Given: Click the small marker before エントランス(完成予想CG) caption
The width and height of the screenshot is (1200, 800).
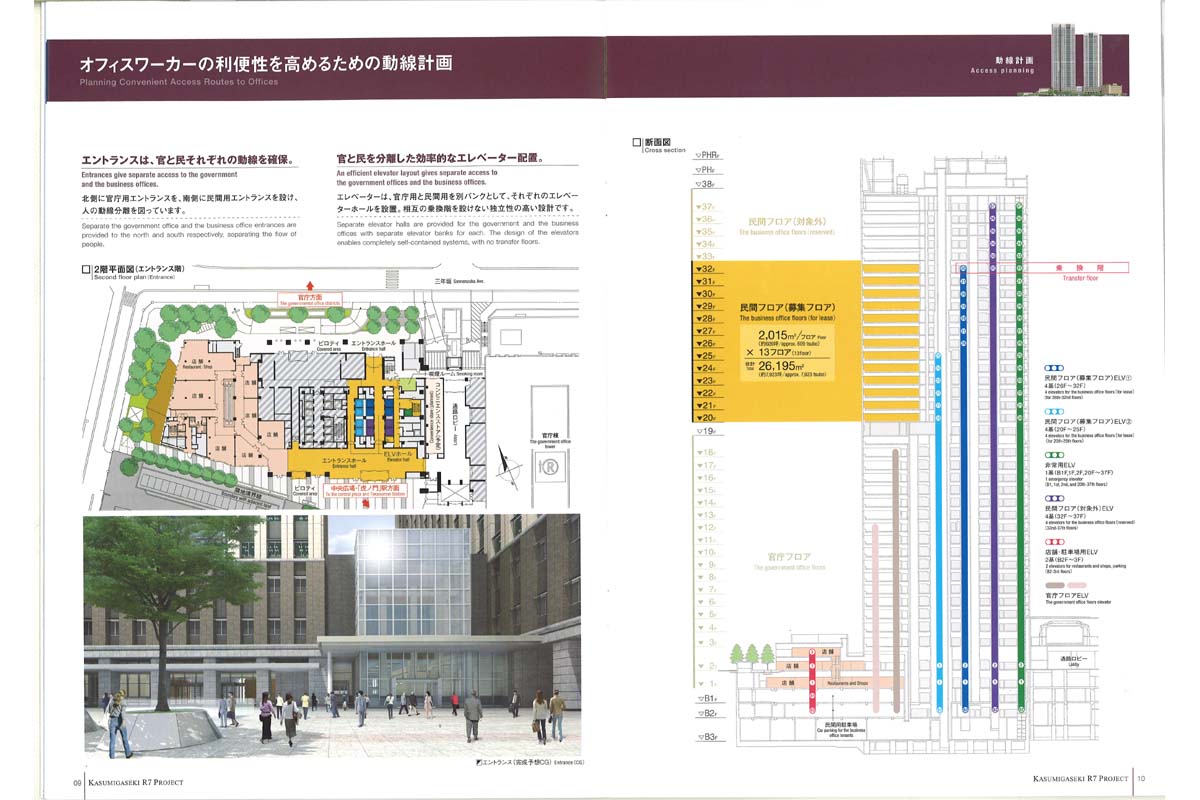Looking at the screenshot, I should pos(477,763).
